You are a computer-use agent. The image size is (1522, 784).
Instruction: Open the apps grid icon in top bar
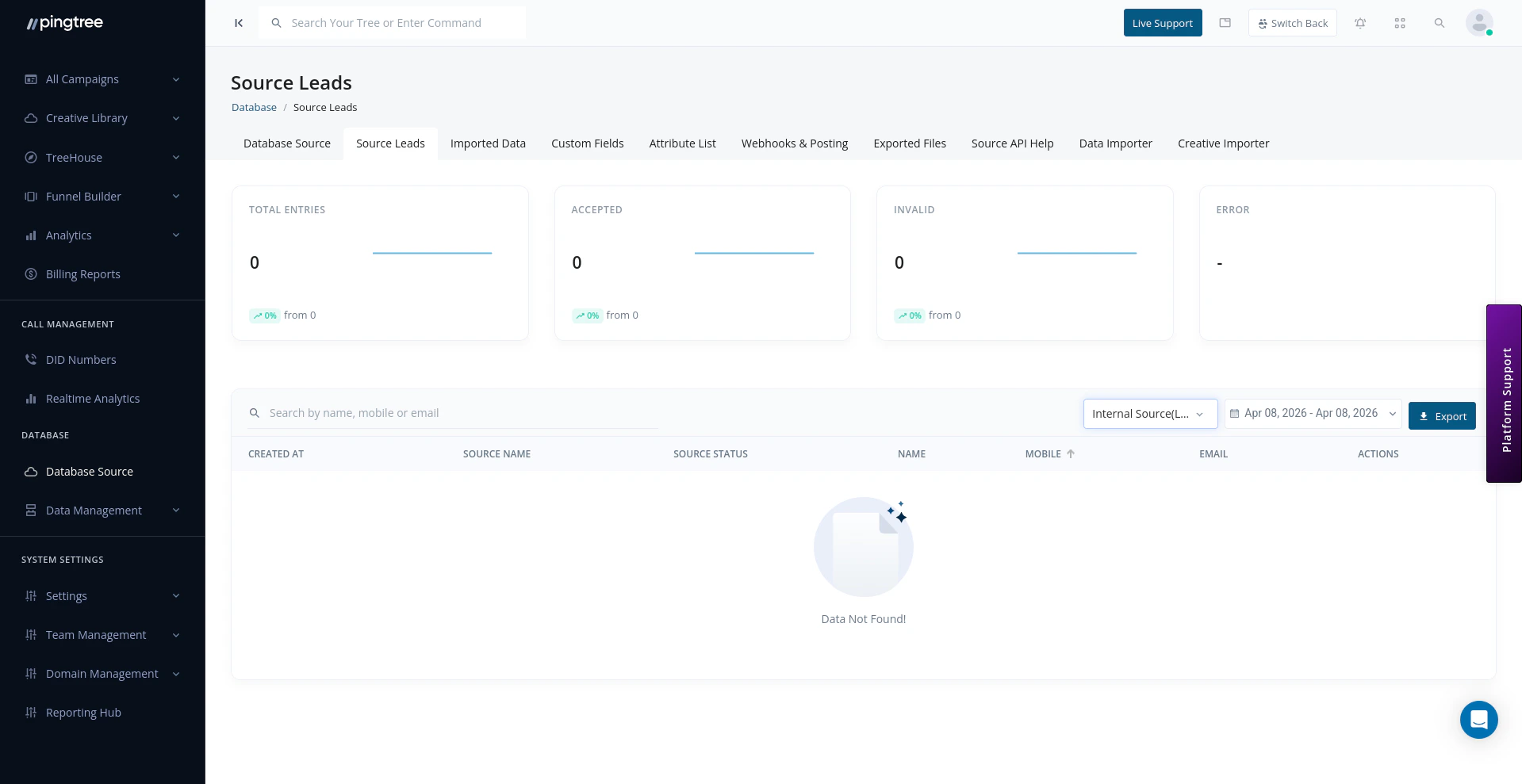1400,23
